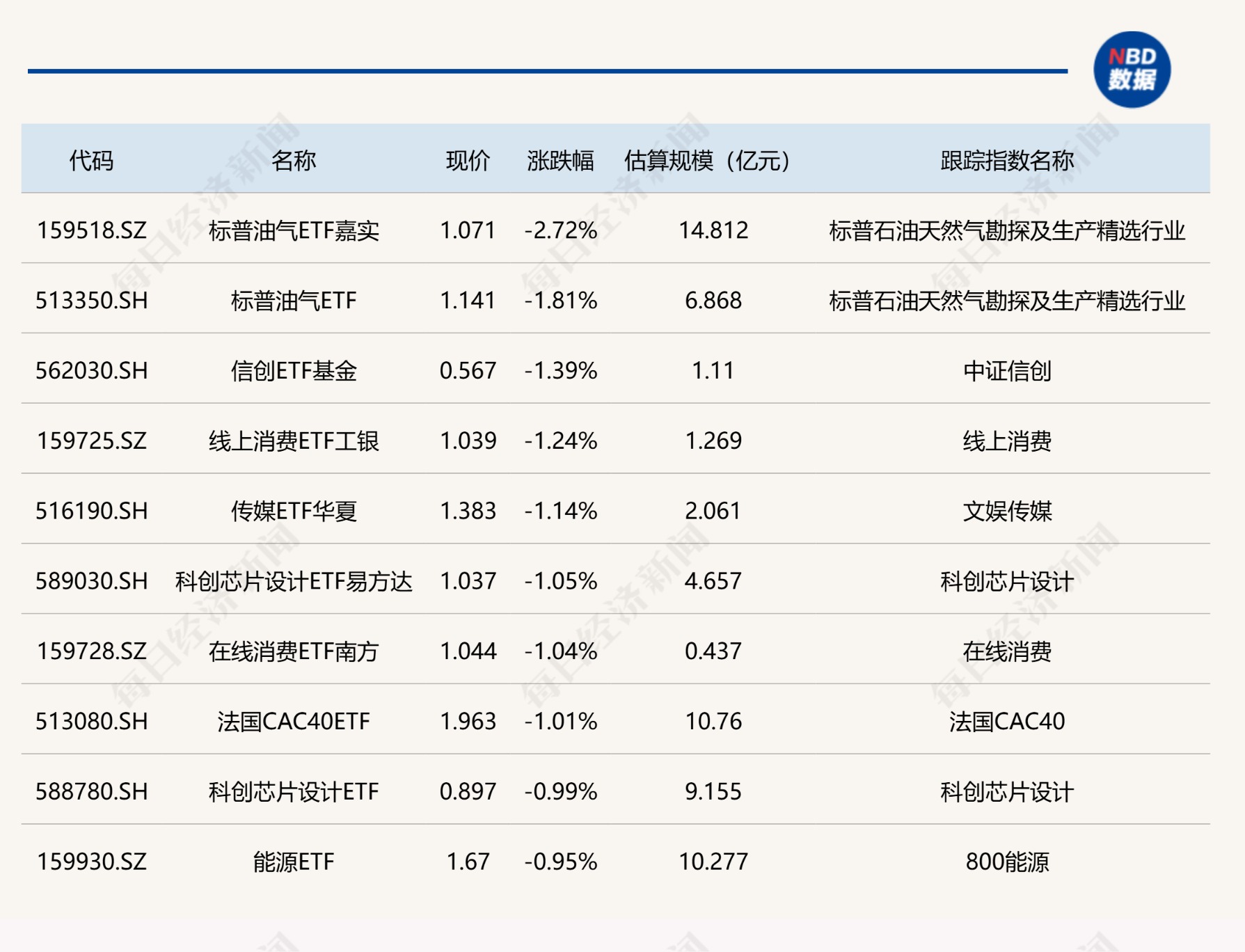Click the scale value 4.657
The image size is (1245, 952).
click(x=713, y=581)
